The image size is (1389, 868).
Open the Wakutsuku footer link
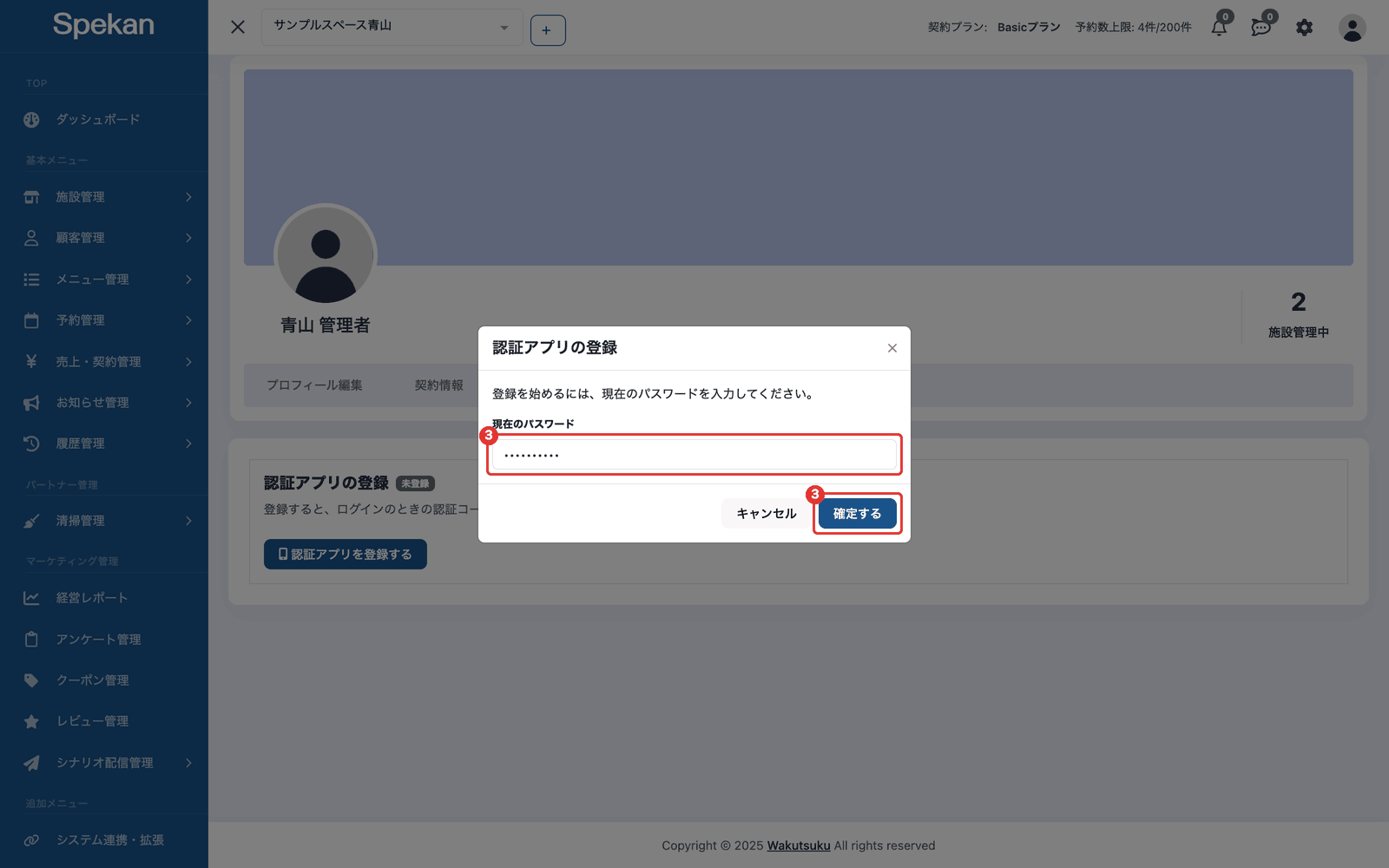pos(799,845)
